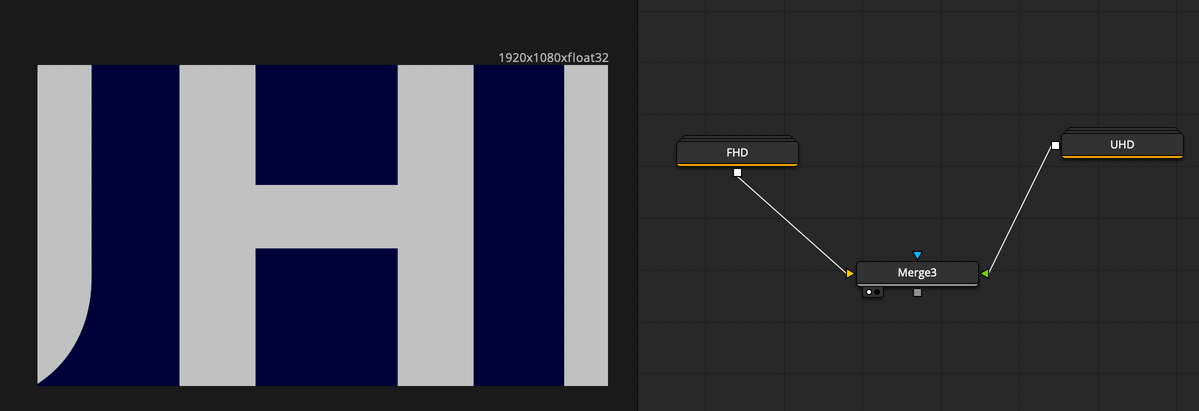Image resolution: width=1199 pixels, height=411 pixels.
Task: Select the FHD node
Action: point(737,153)
